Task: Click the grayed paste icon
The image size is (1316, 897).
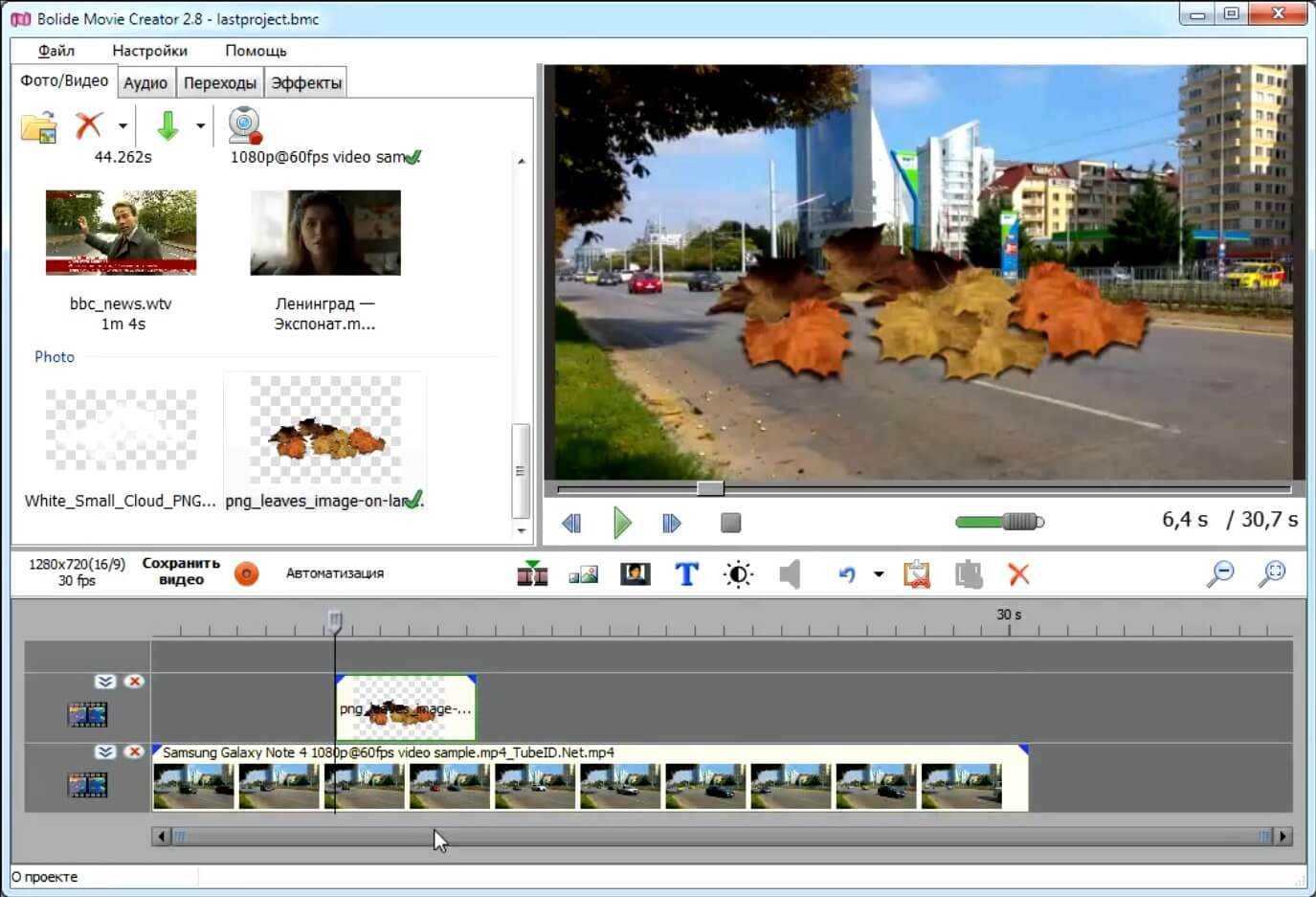Action: click(969, 573)
